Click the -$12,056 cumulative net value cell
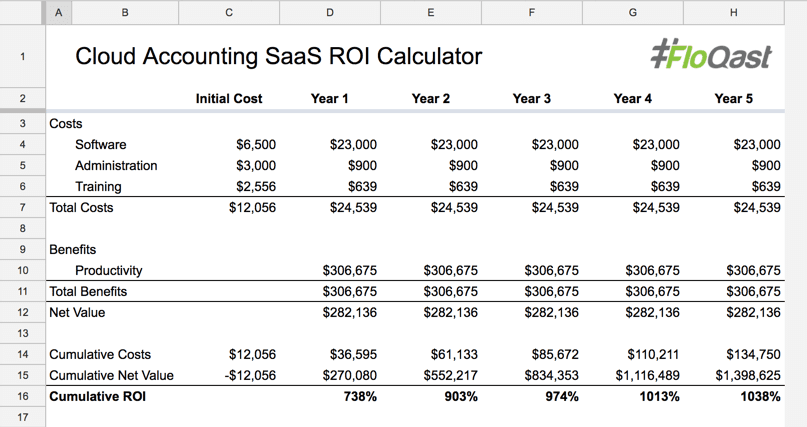The image size is (807, 427). [250, 376]
